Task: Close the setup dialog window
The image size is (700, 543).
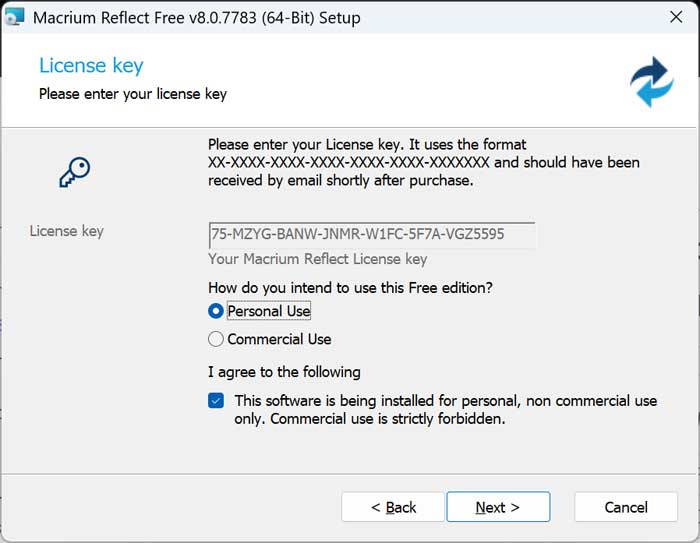Action: pos(676,17)
